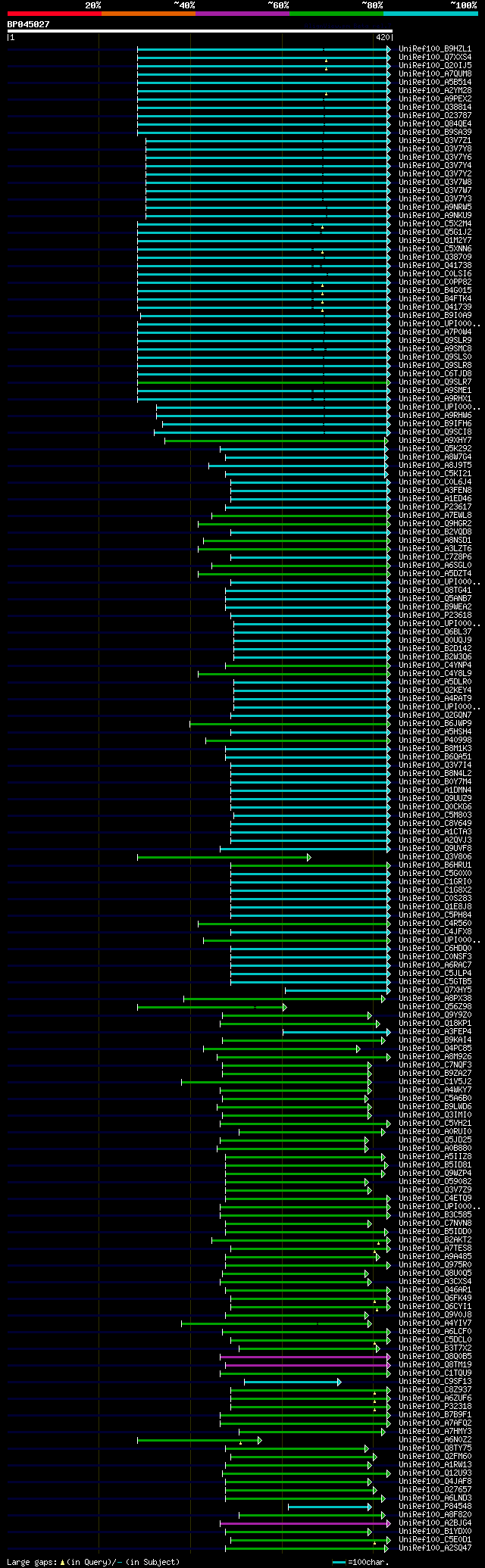The image size is (485, 1568).
Task: Select hit label UniRef100_B9SA39
Action: (x=435, y=132)
